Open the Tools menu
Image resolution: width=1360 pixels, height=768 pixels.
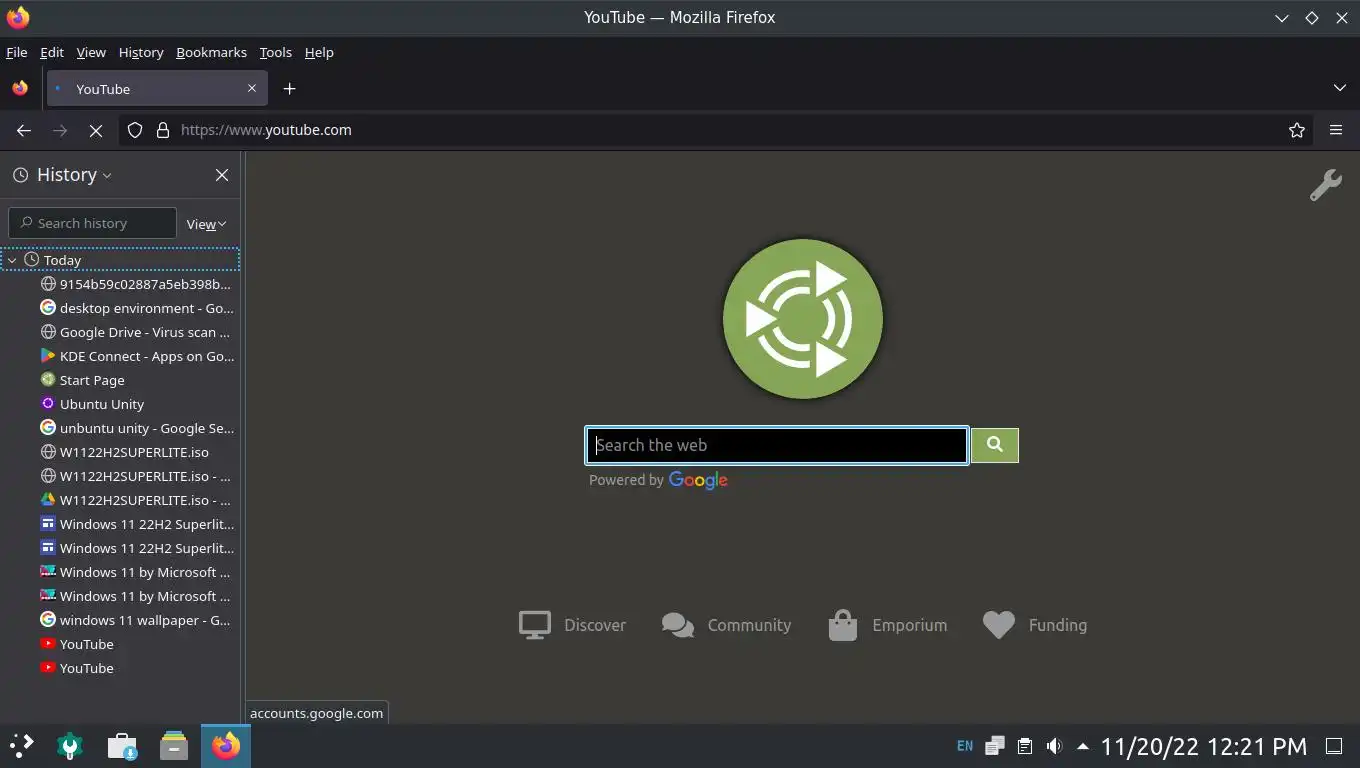275,52
